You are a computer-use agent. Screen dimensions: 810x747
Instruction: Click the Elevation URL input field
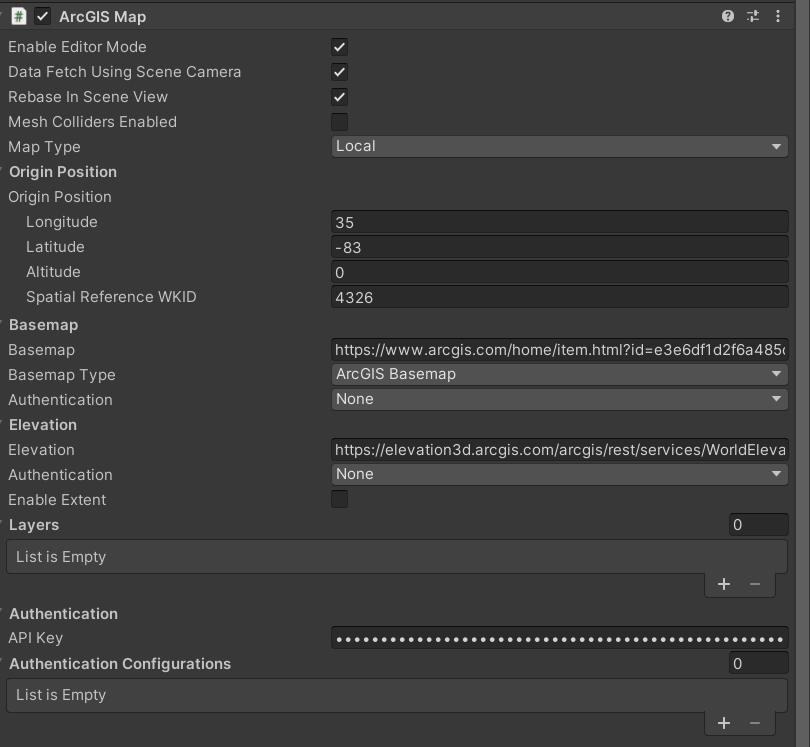click(x=559, y=450)
